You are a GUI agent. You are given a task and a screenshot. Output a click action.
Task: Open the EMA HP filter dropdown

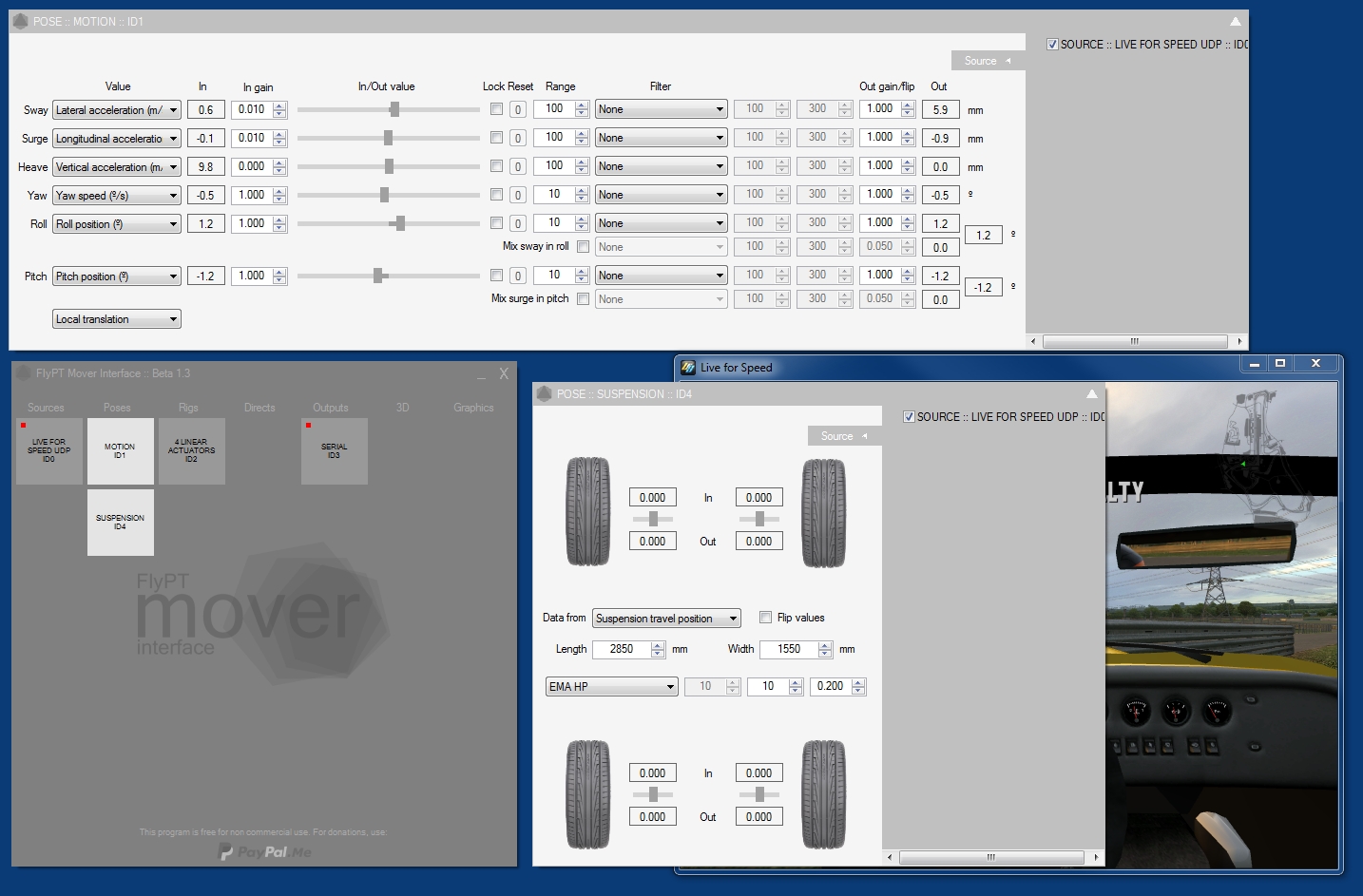(x=612, y=687)
